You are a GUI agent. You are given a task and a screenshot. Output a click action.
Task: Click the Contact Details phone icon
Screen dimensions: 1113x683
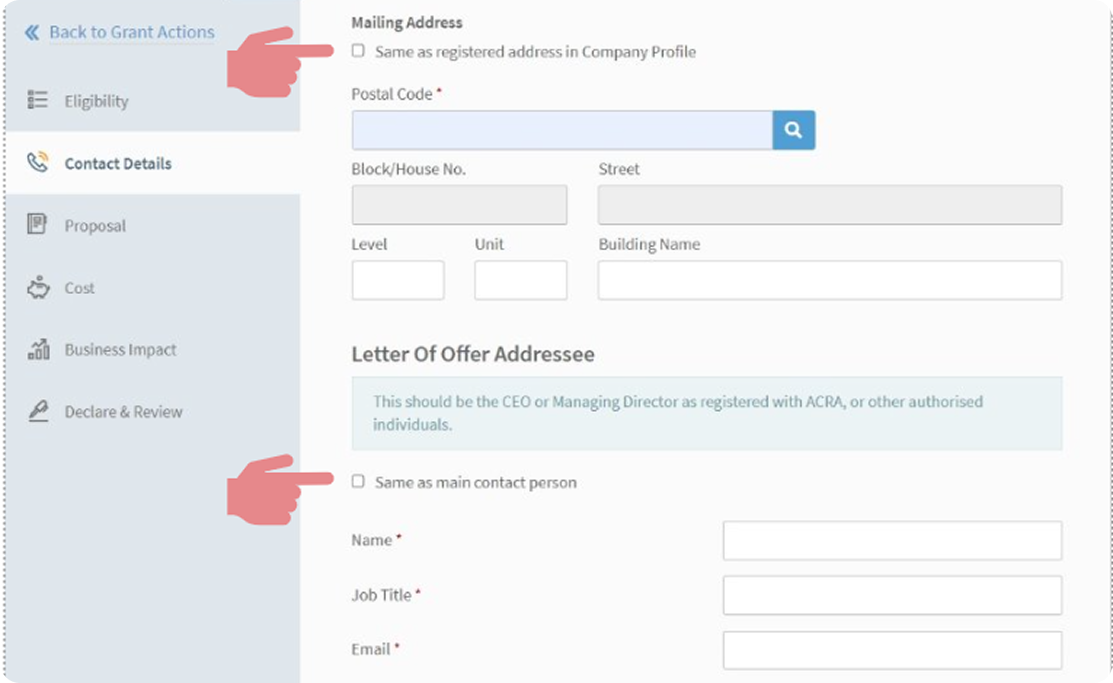pyautogui.click(x=38, y=163)
